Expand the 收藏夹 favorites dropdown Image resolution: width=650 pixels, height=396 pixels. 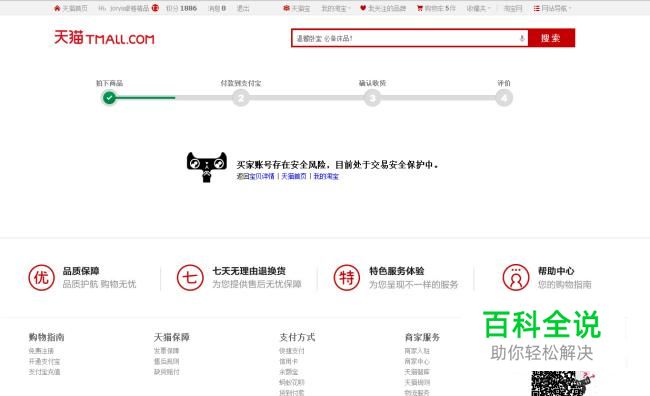[478, 8]
